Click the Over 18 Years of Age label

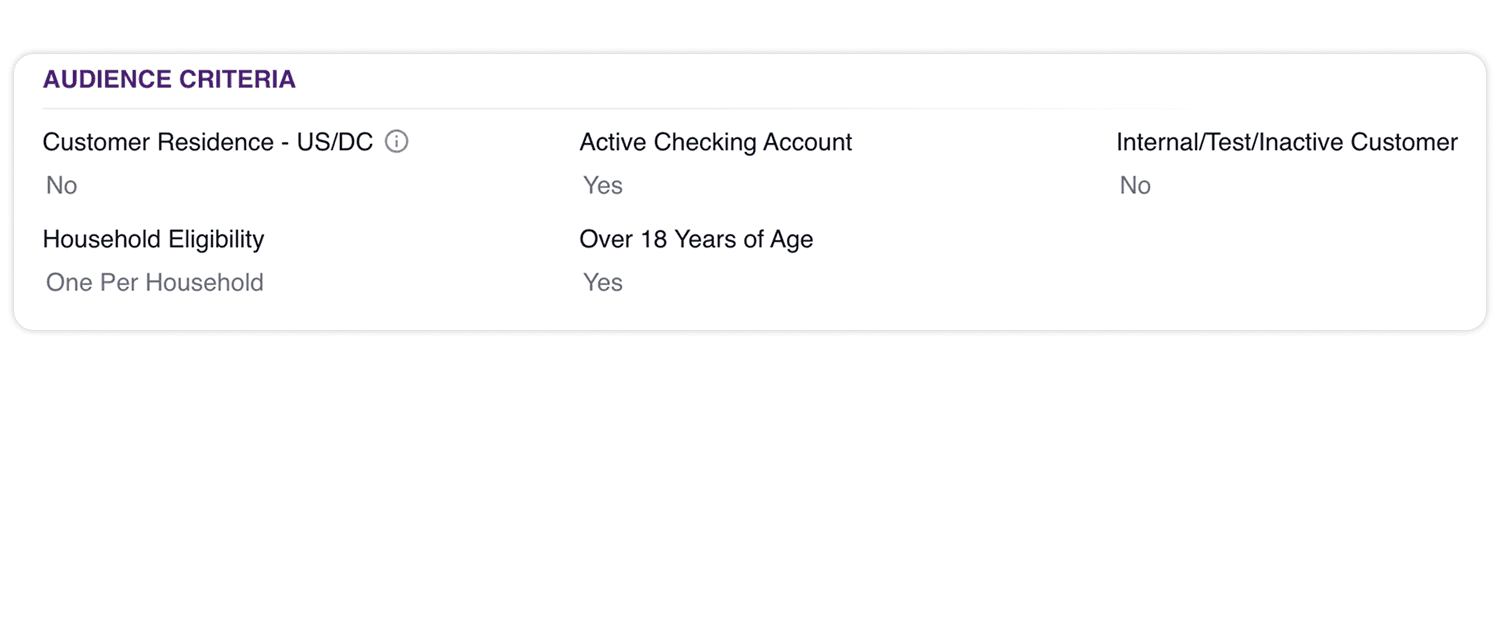click(x=696, y=239)
